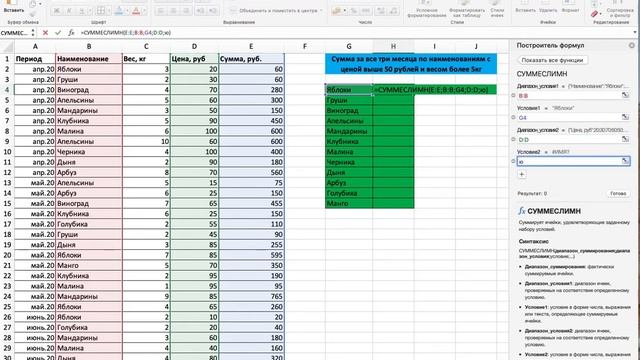Apply comma style number format
The width and height of the screenshot is (640, 360).
366,11
